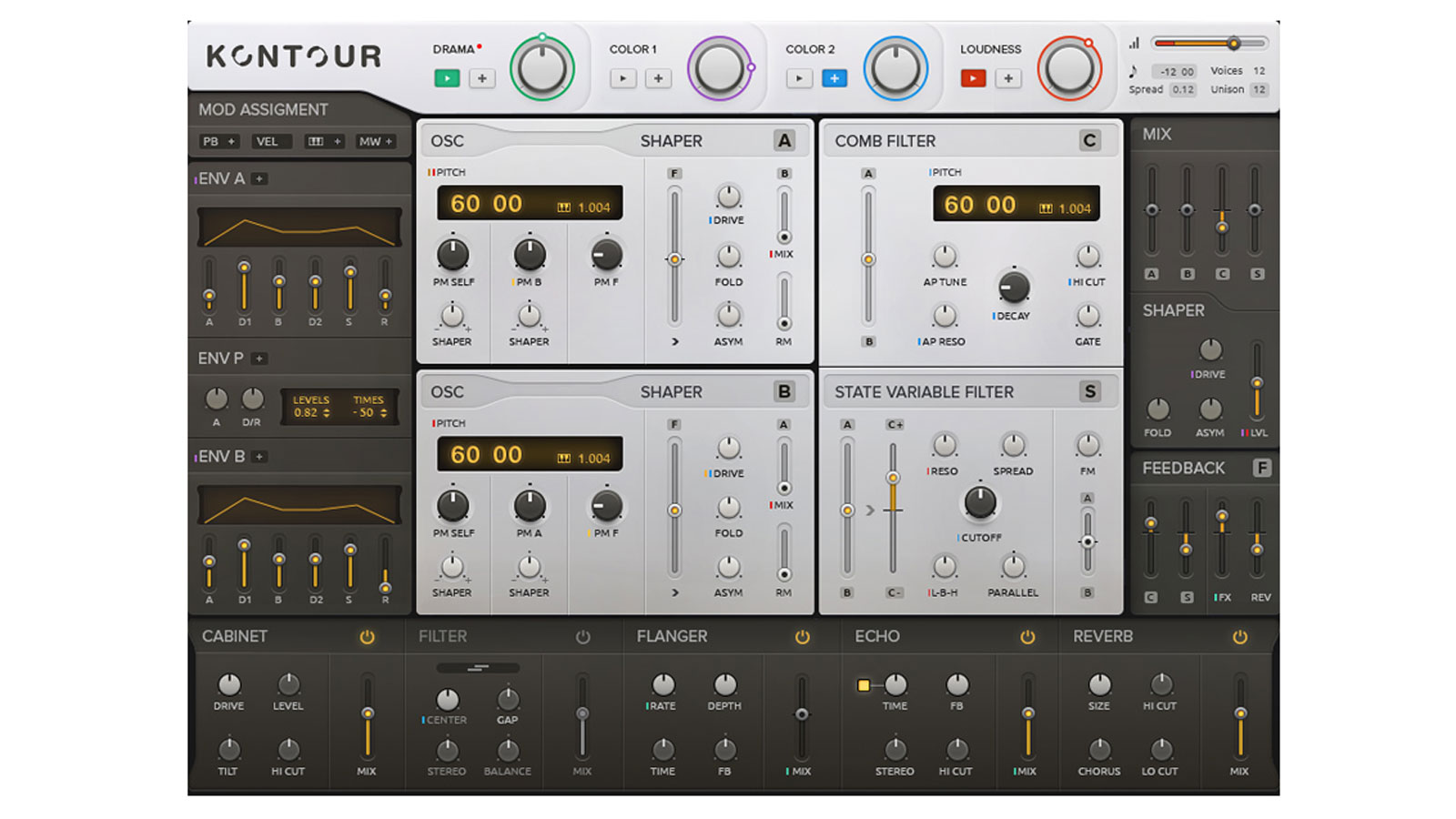Toggle the yellow sync square beside ECHO TIME
The width and height of the screenshot is (1456, 819).
(x=864, y=685)
